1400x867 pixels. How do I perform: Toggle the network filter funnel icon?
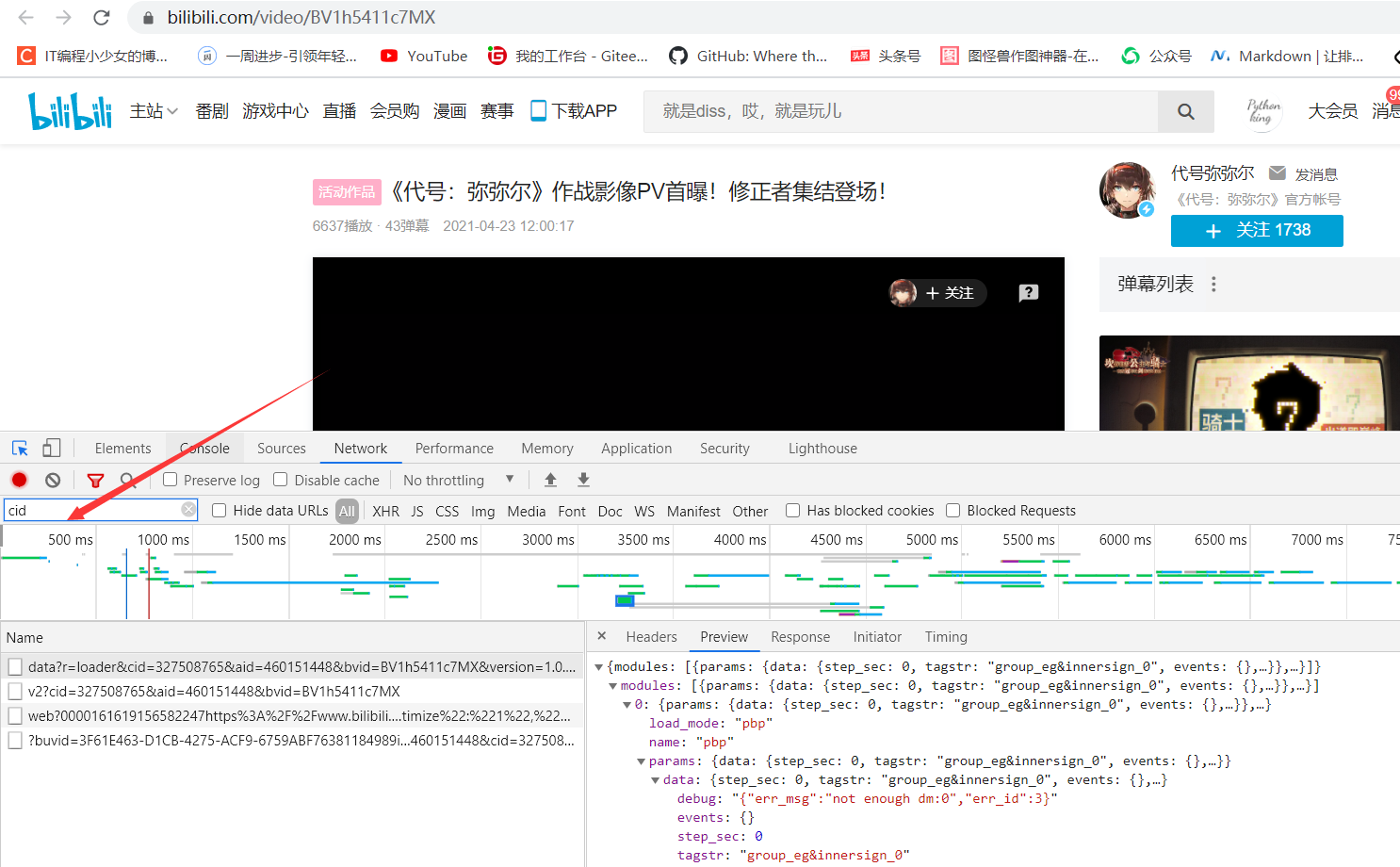pos(95,481)
